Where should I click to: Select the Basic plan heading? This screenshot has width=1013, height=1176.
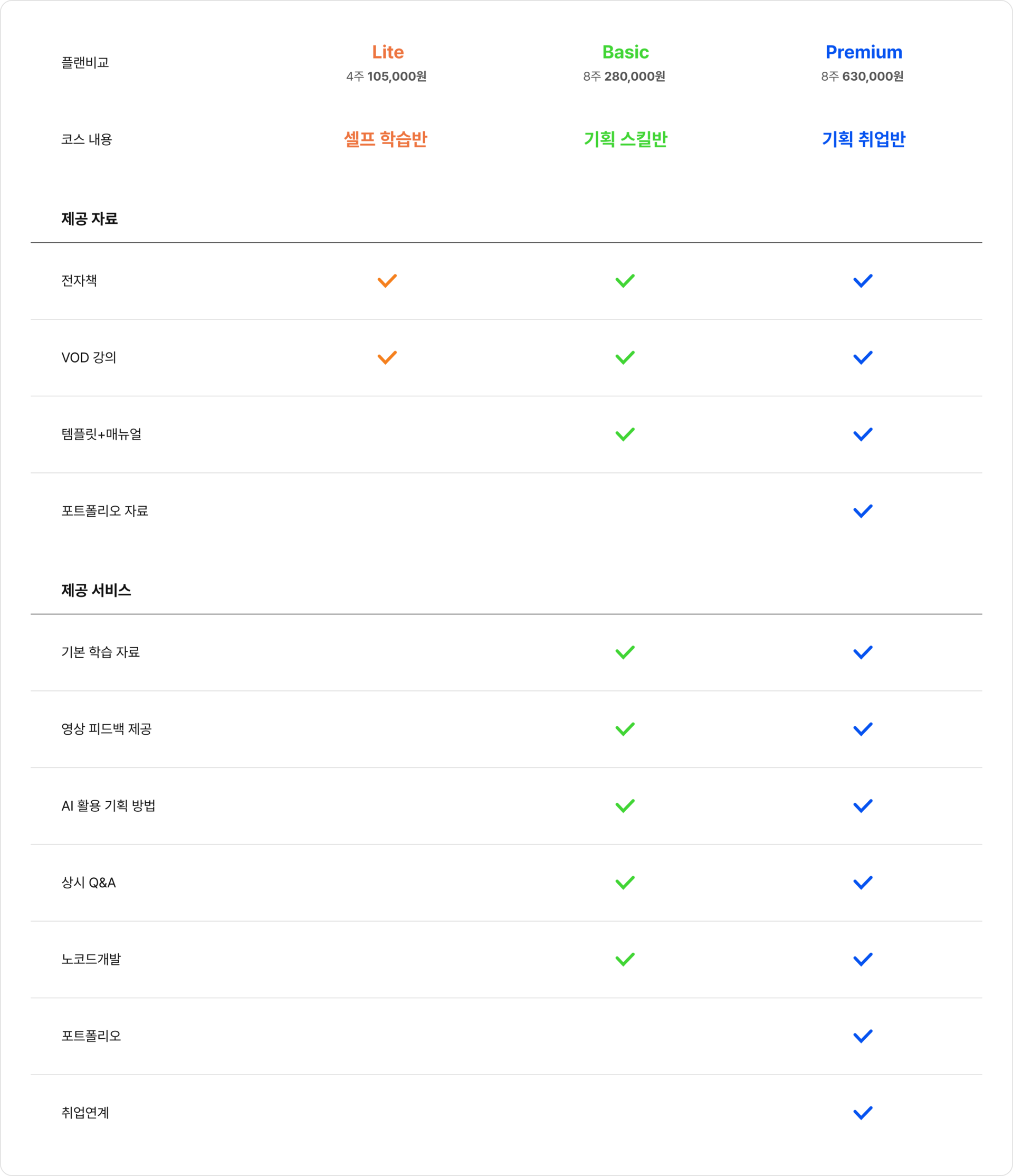point(625,52)
